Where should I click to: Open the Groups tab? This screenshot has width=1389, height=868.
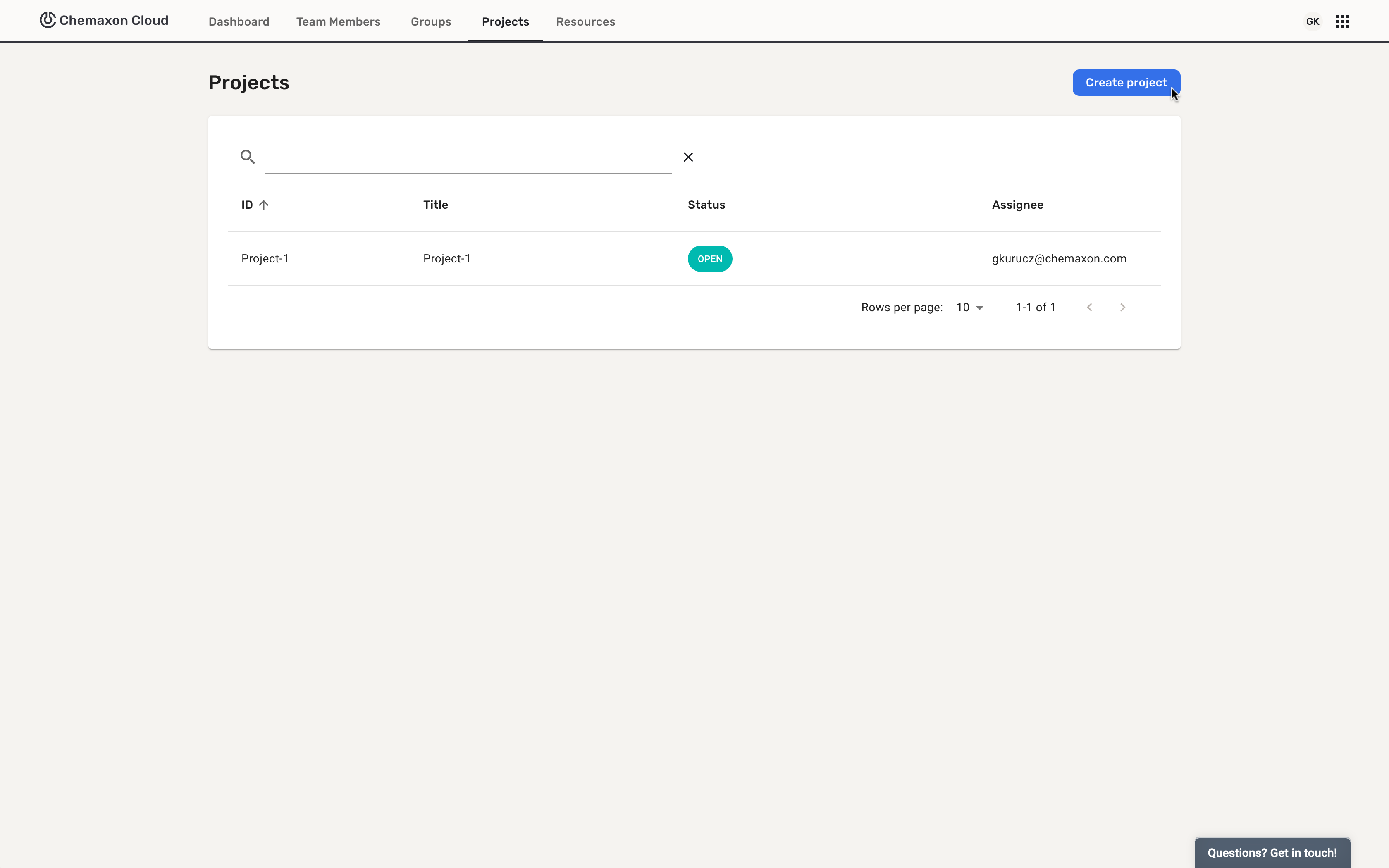click(x=430, y=22)
